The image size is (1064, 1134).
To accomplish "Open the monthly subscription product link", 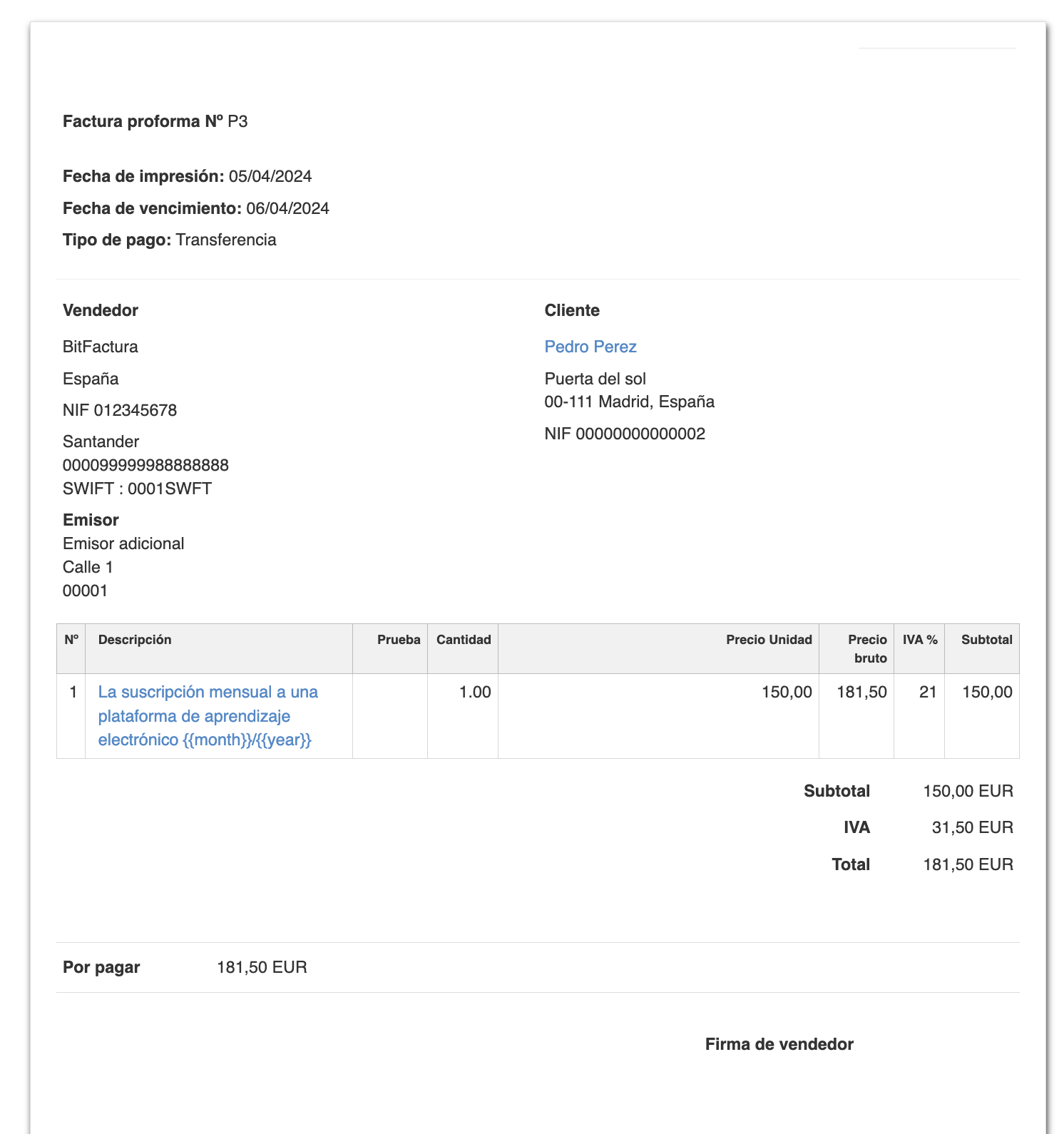I will 208,715.
